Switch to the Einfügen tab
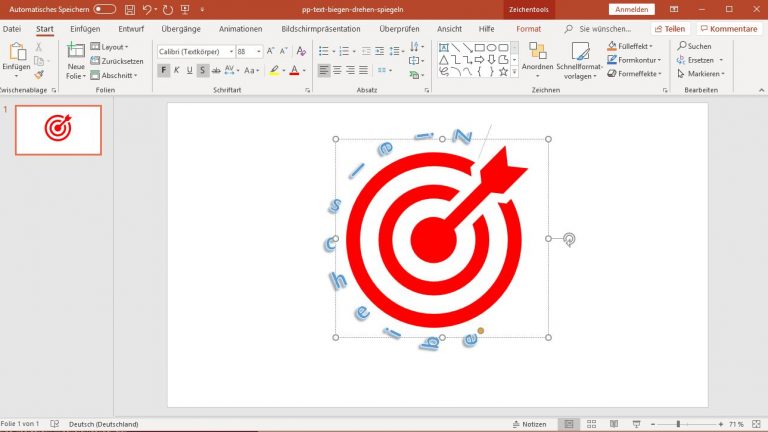This screenshot has width=768, height=432. 85,29
